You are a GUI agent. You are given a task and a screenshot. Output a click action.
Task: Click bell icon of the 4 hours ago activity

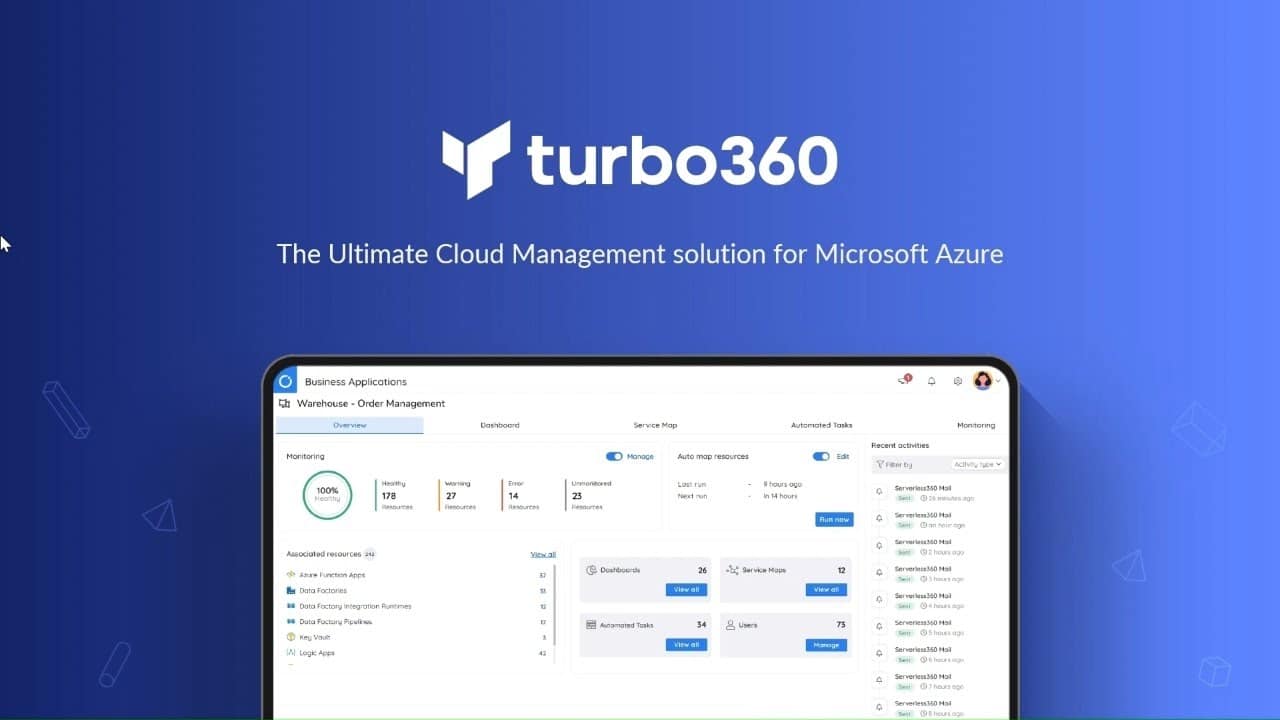(879, 600)
